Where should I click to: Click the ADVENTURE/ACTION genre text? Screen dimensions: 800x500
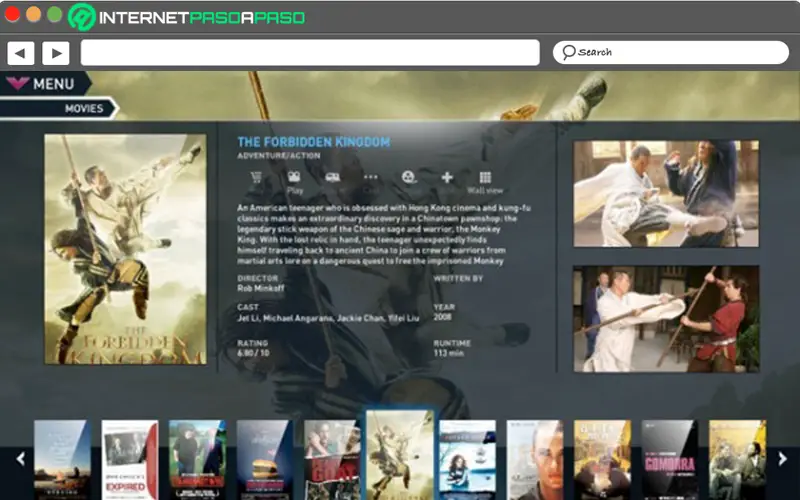279,156
